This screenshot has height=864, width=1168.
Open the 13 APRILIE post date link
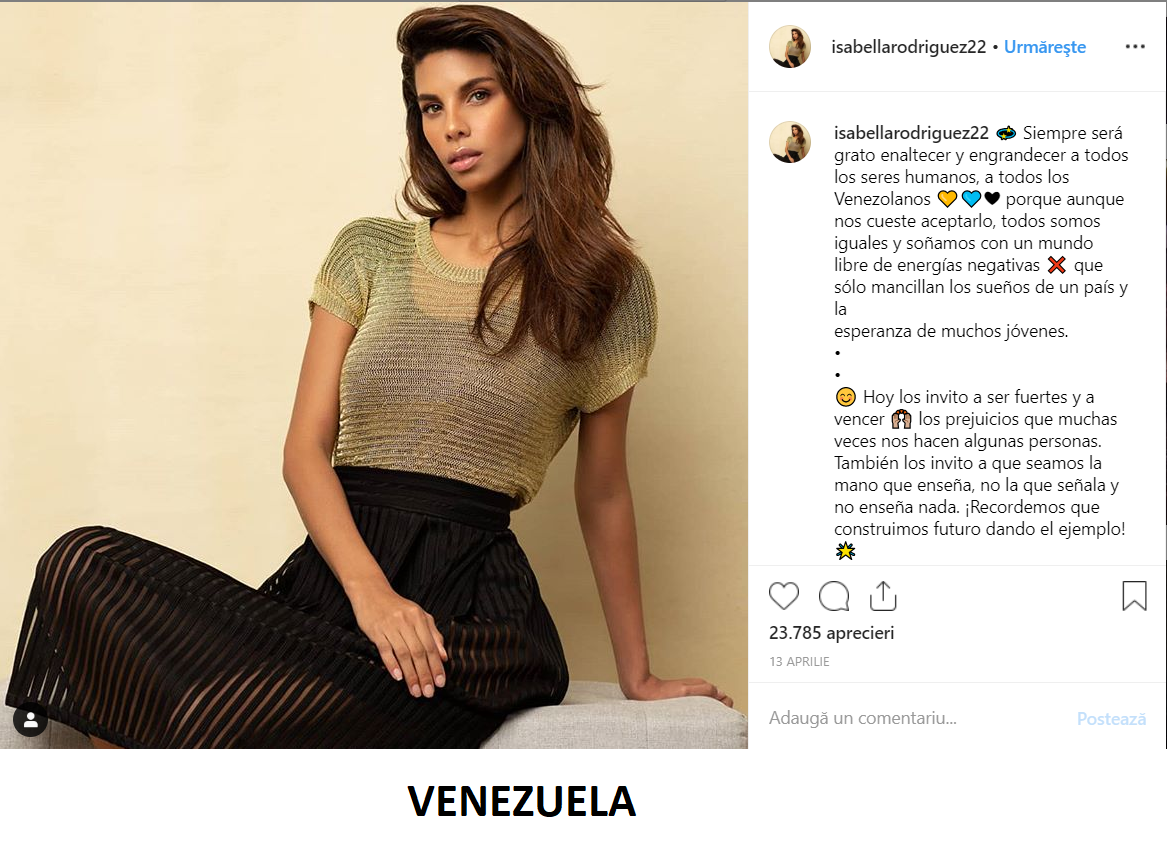point(799,661)
